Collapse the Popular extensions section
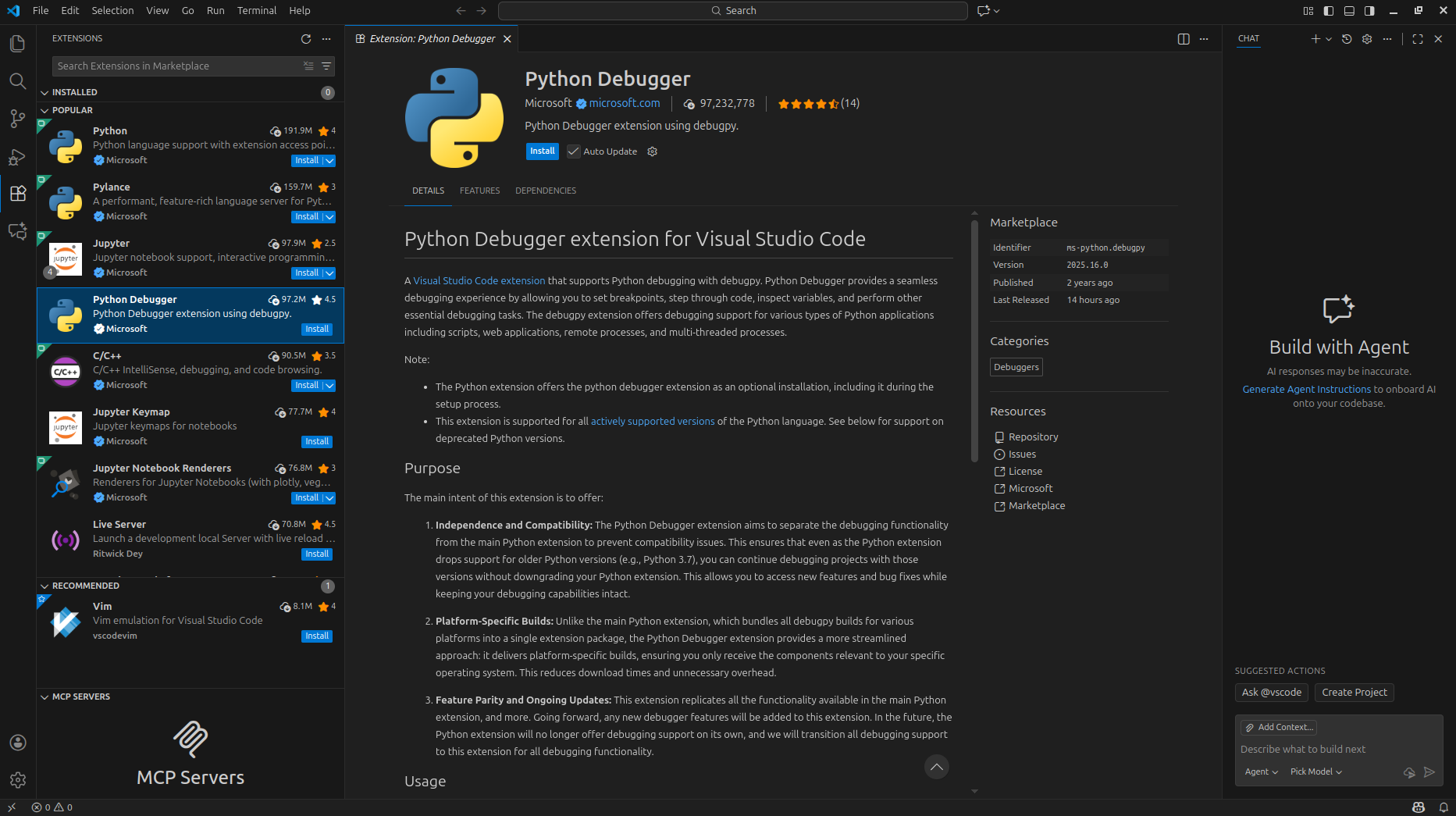 click(44, 111)
